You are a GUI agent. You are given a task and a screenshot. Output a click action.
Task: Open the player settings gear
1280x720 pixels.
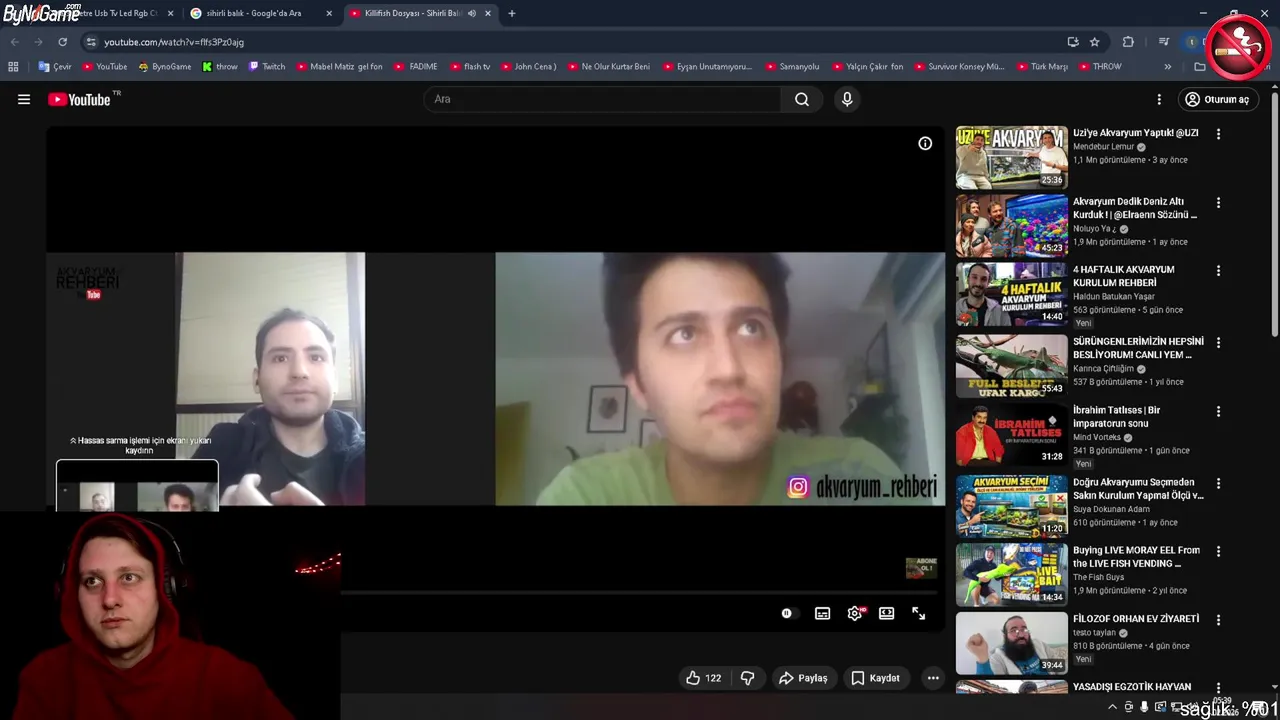(854, 613)
